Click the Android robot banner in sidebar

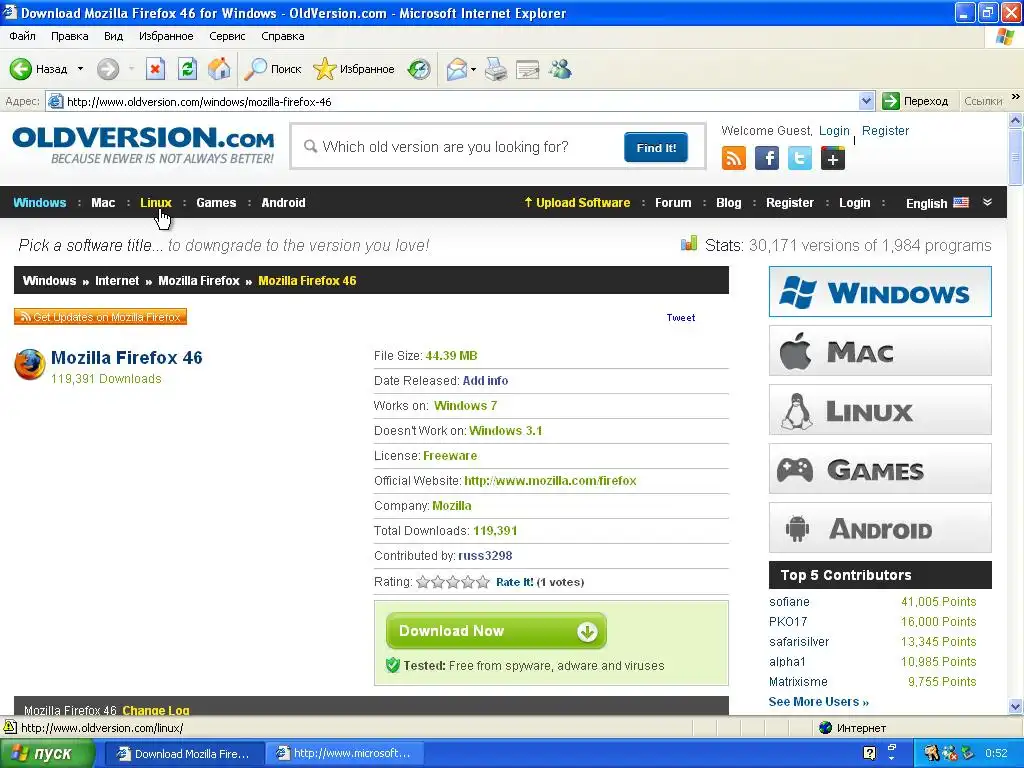(880, 528)
